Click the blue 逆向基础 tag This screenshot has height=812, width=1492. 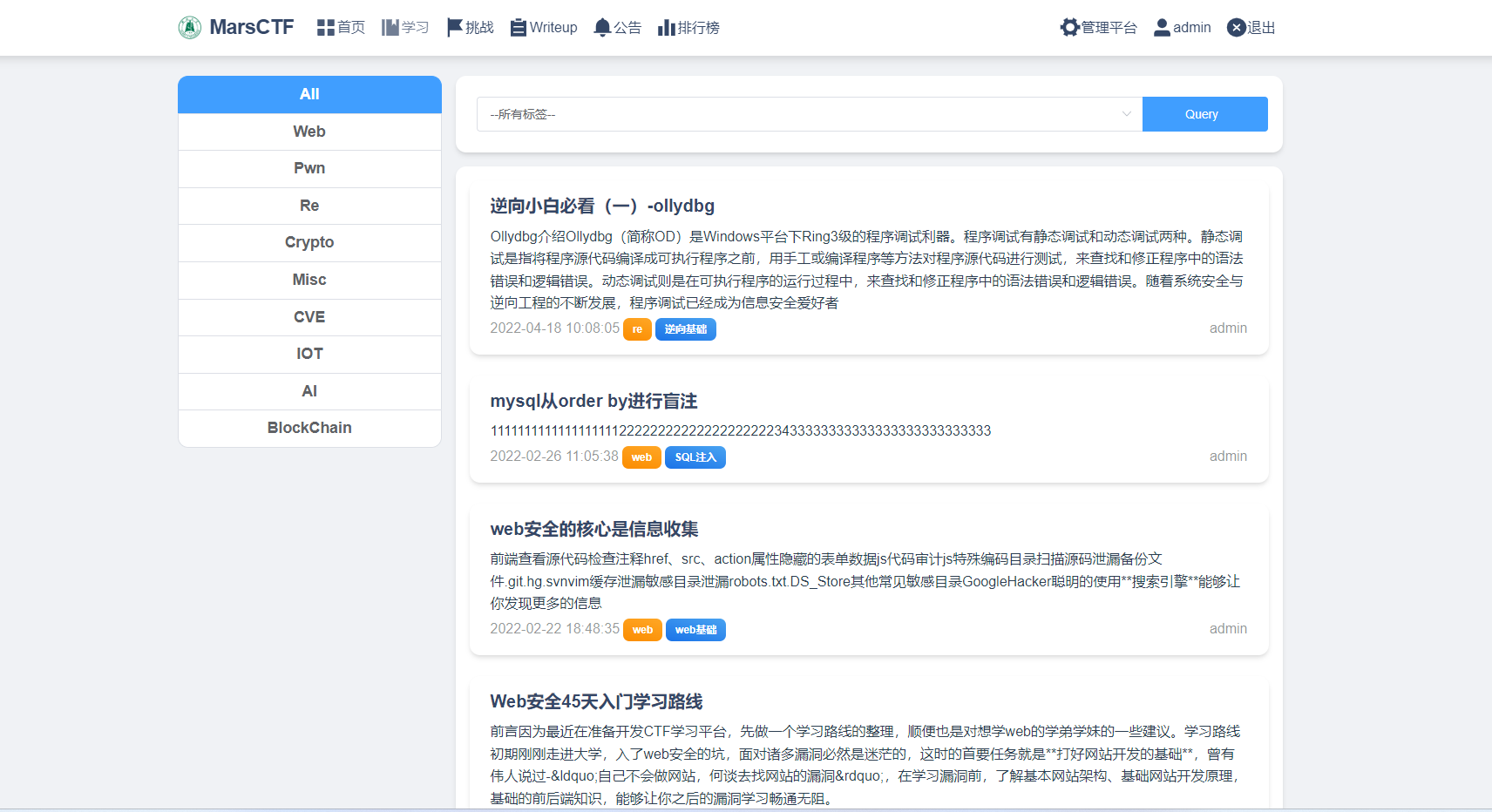click(686, 329)
